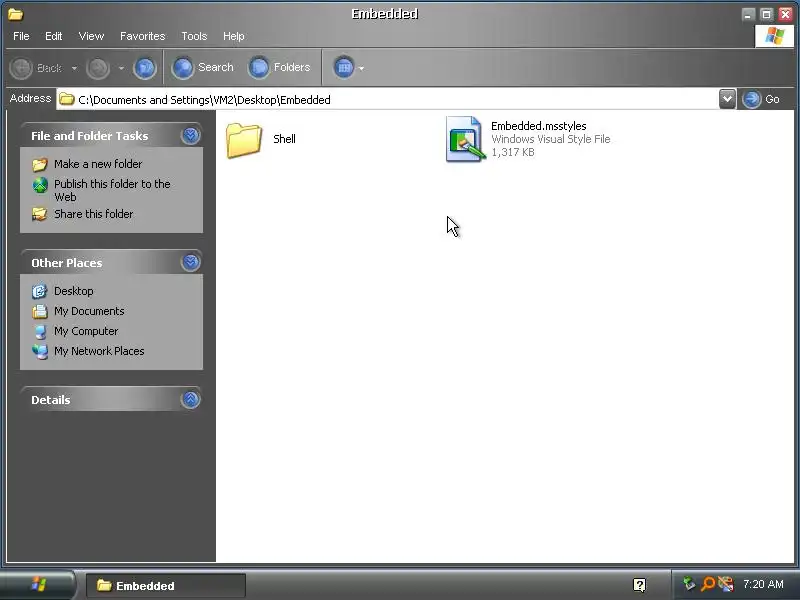
Task: Click the Embedded.msstyles file name
Action: click(538, 126)
